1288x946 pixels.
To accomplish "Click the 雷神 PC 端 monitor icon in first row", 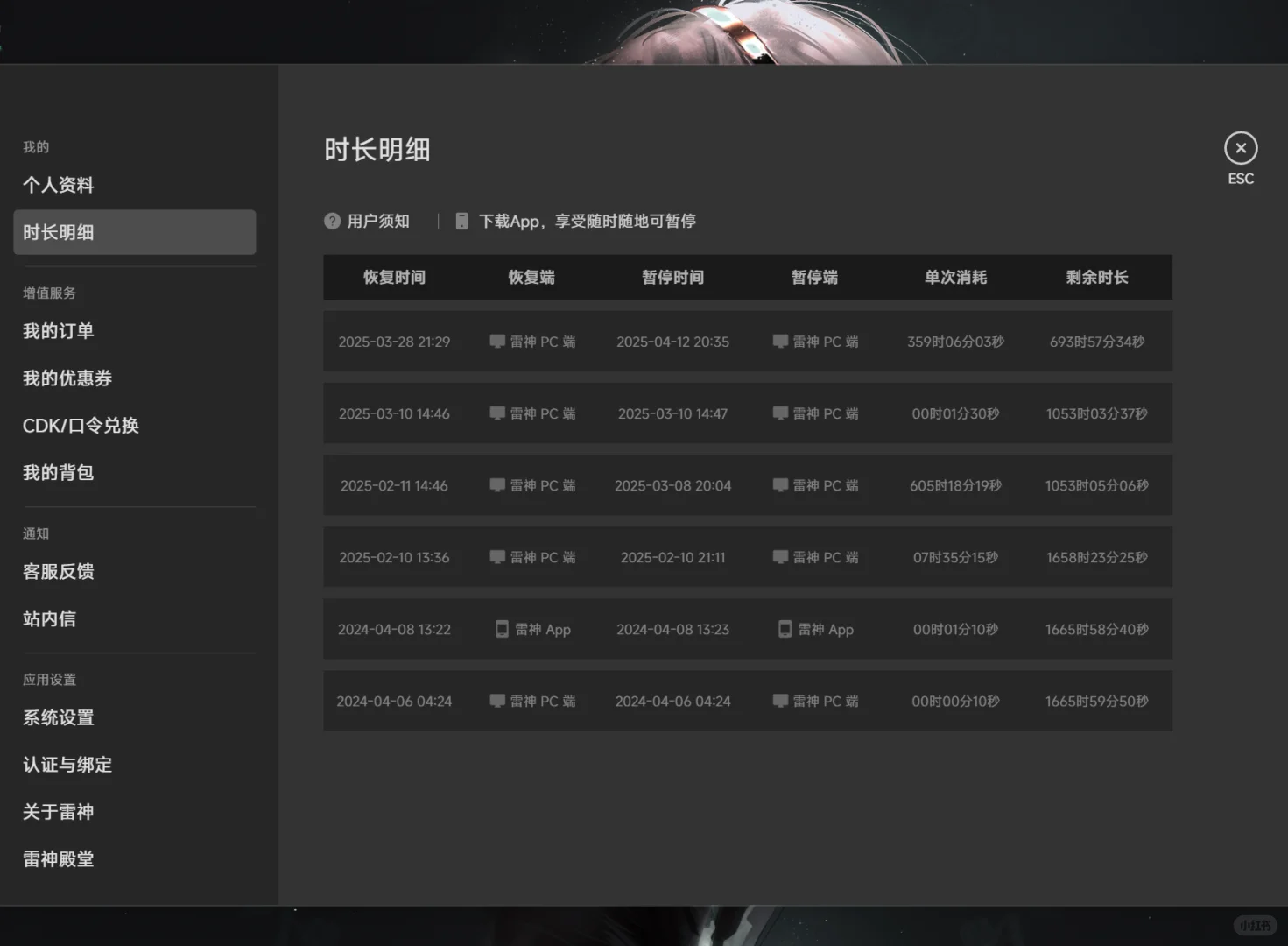I will pos(499,342).
